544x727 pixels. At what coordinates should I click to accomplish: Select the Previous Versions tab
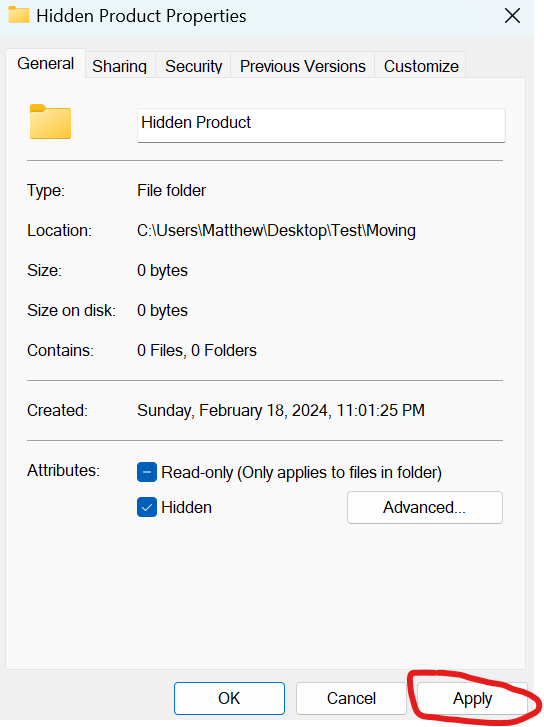[x=302, y=66]
